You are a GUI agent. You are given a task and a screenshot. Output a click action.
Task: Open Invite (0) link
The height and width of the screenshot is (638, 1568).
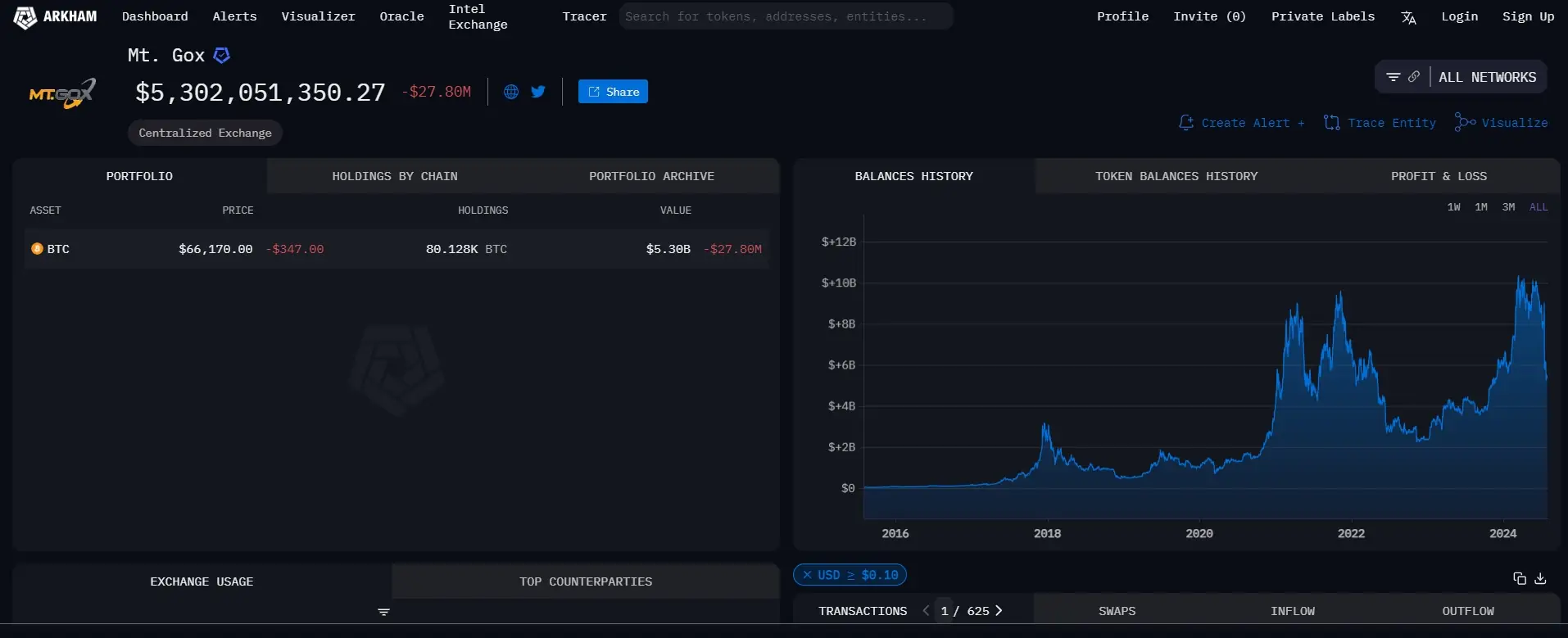click(1209, 16)
